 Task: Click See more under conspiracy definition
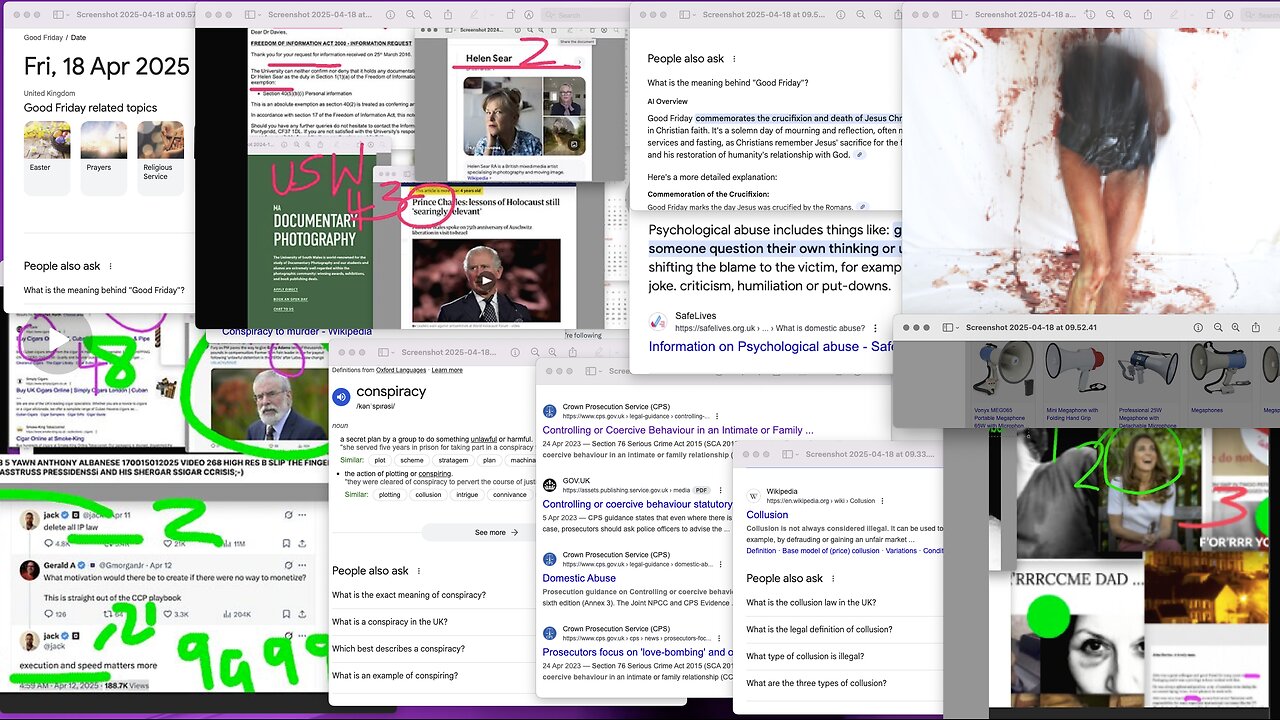(x=497, y=533)
